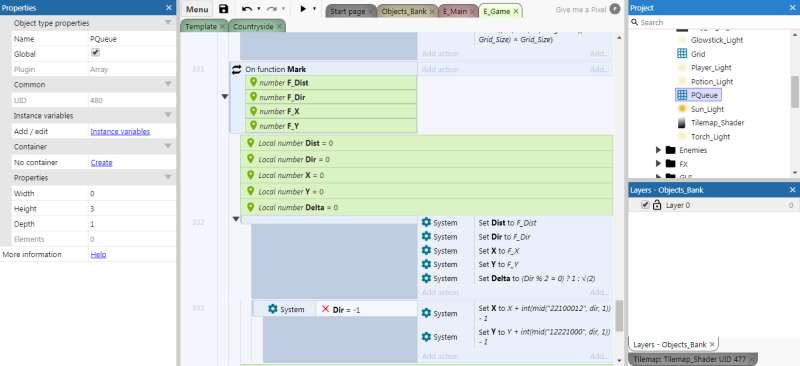Viewport: 800px width, 366px height.
Task: Click the System gear for Set Dist action
Action: point(427,223)
